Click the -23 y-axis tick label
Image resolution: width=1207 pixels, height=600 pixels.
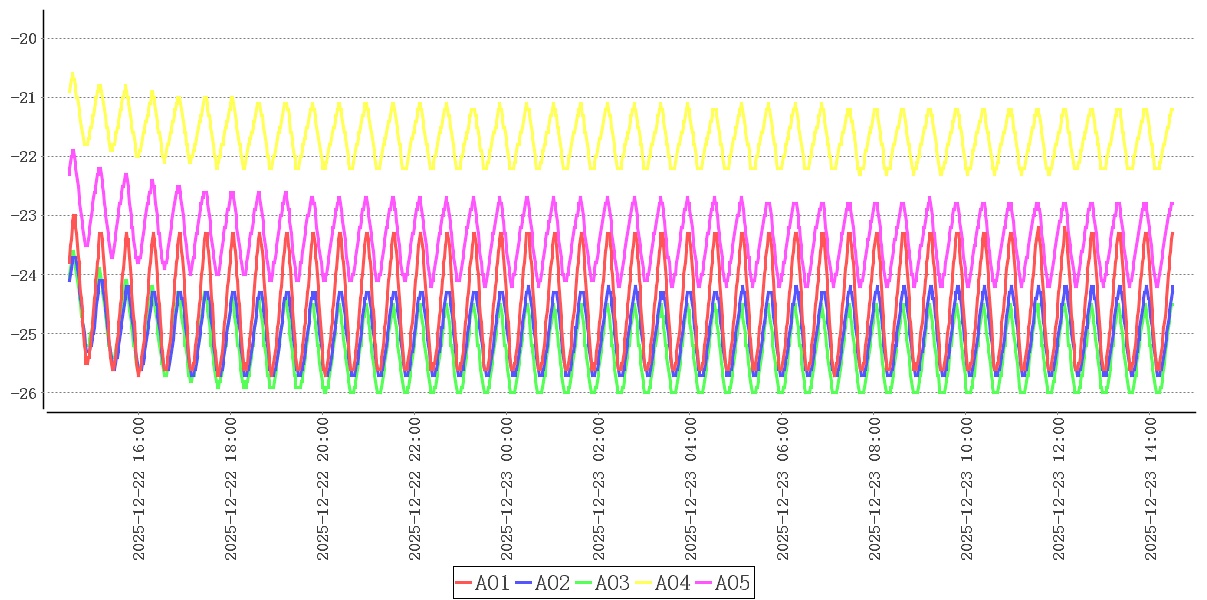click(x=23, y=215)
